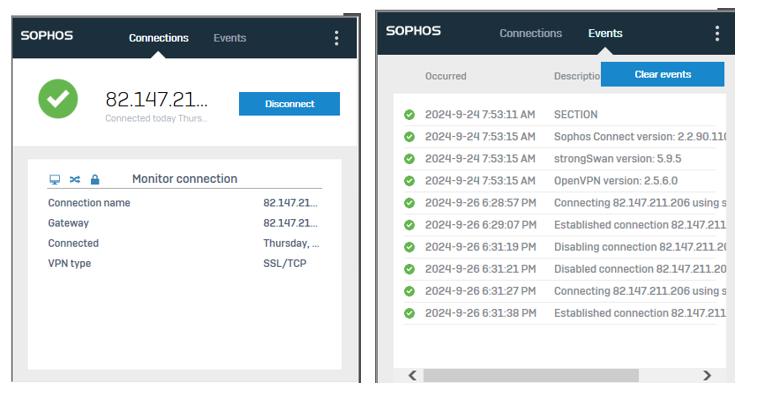757x408 pixels.
Task: Switch to Events tab in the left window
Action: (229, 38)
